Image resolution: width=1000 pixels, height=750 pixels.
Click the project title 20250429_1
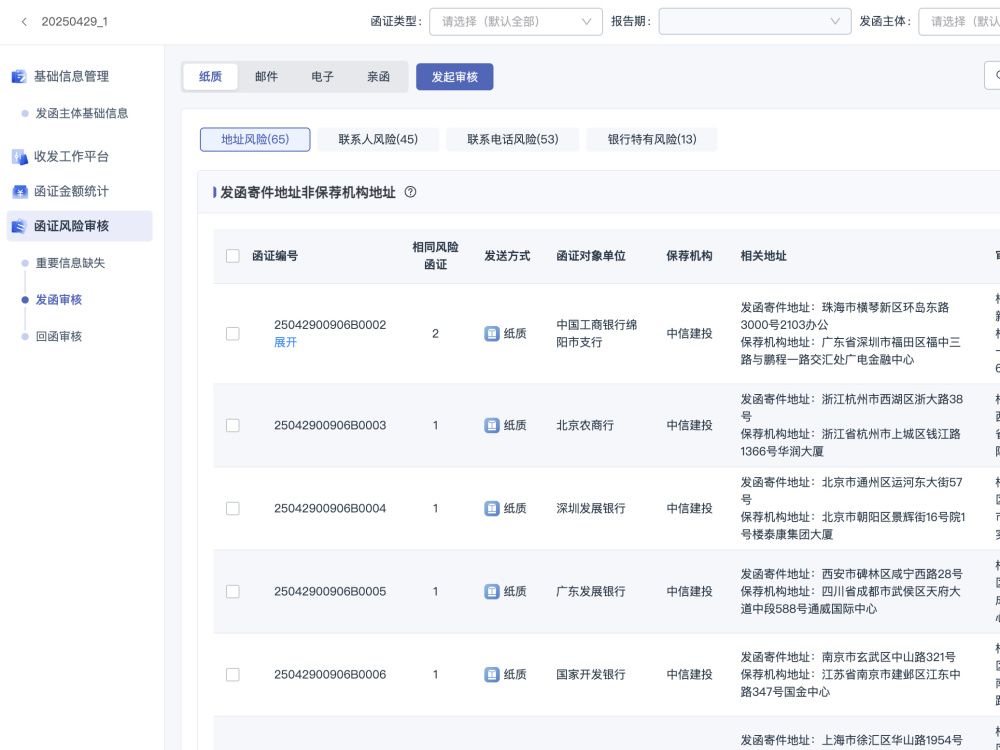click(x=75, y=22)
